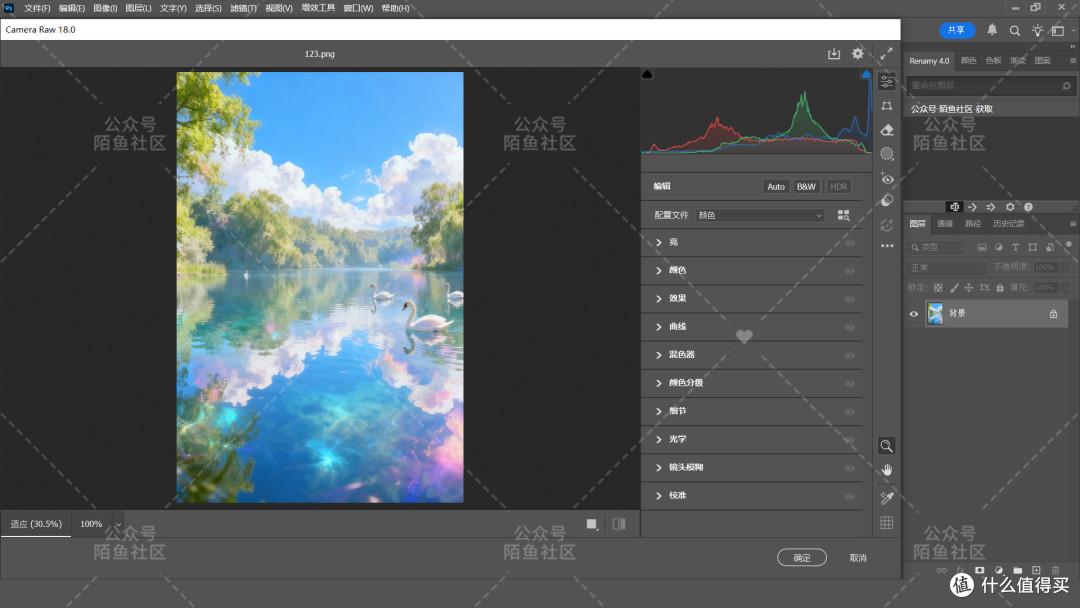1080x608 pixels.
Task: Expand the 颜色分级 panel
Action: tap(658, 383)
